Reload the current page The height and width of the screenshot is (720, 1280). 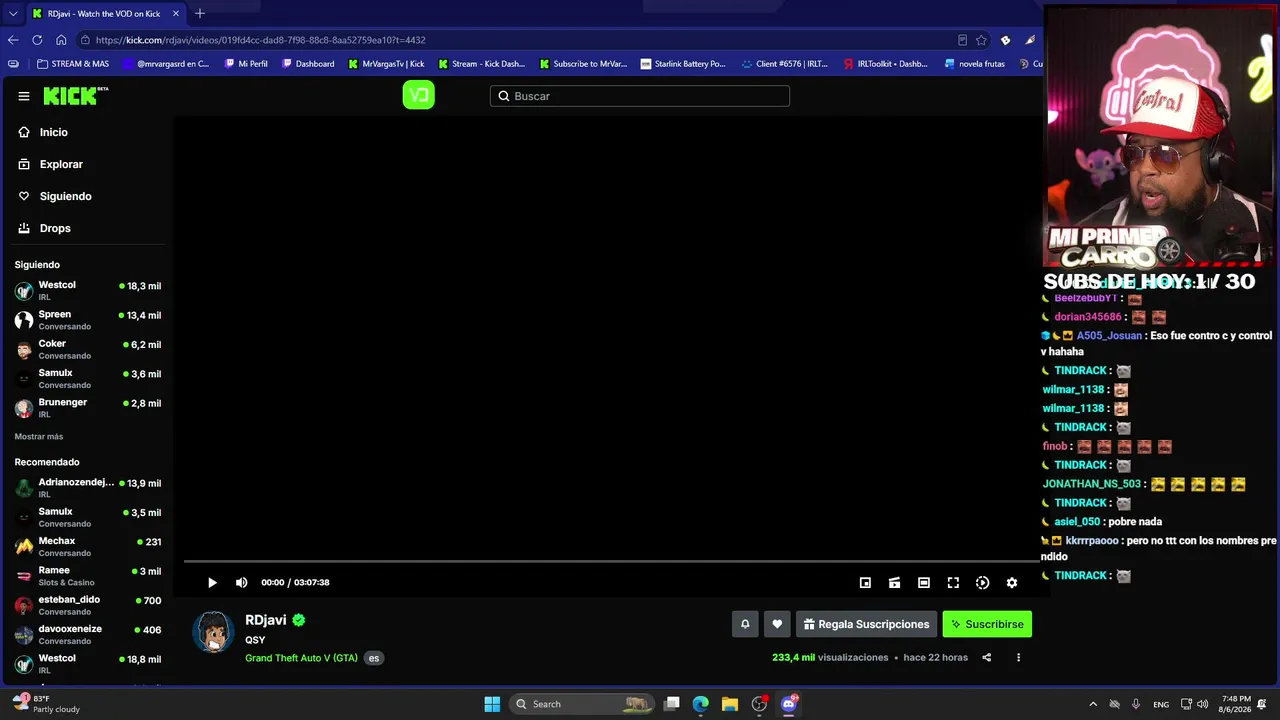(37, 40)
